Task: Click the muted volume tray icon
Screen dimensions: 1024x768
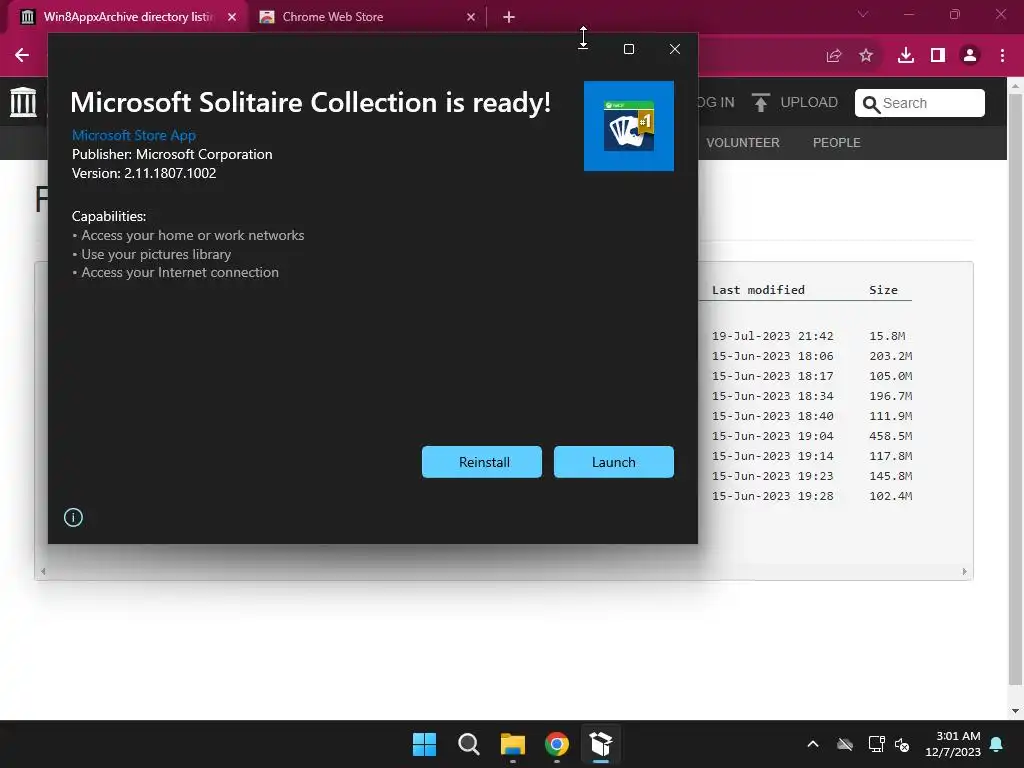Action: click(902, 744)
